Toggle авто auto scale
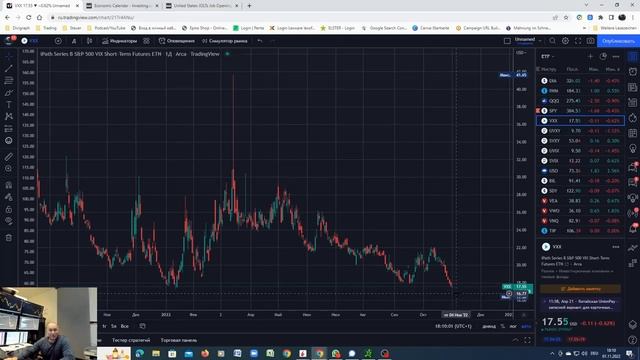Viewport: 640px width, 360px height. 527,326
